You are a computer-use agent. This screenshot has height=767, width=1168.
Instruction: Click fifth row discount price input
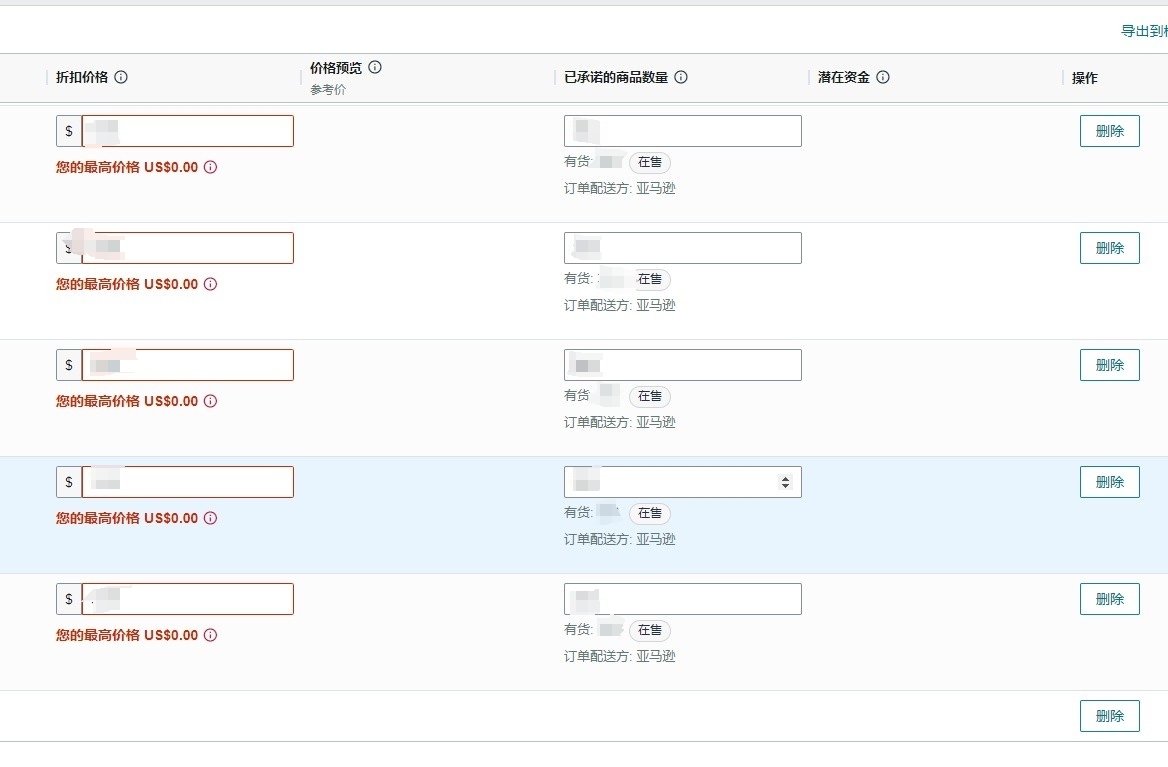[187, 599]
